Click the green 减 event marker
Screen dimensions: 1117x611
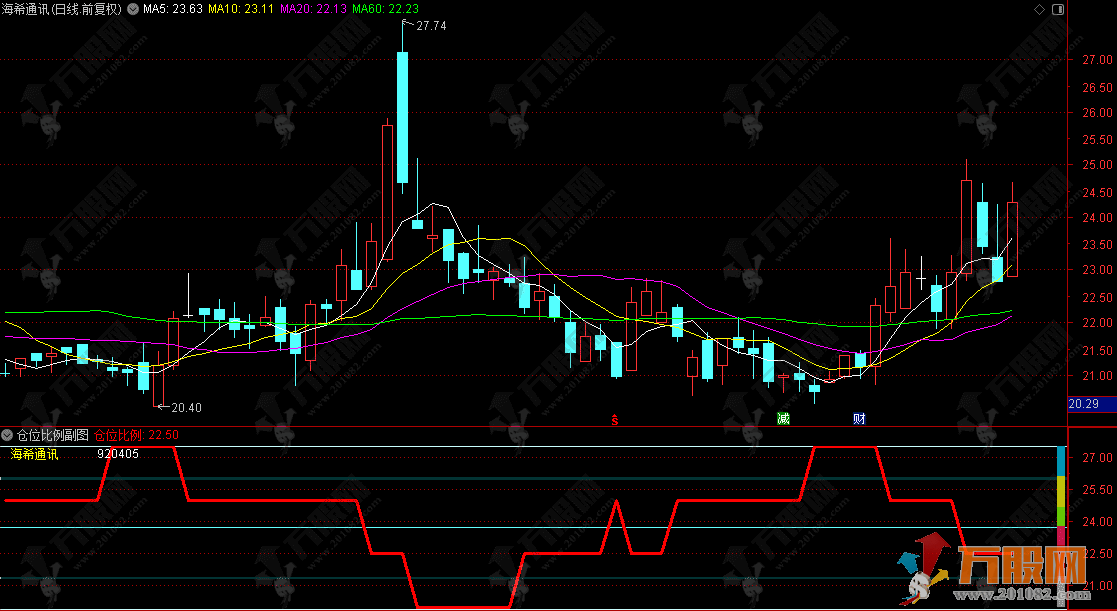pos(783,419)
